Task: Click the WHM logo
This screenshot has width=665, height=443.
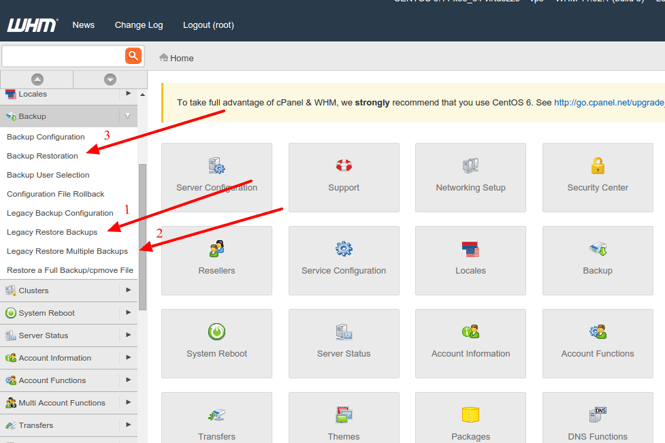Action: [32, 25]
